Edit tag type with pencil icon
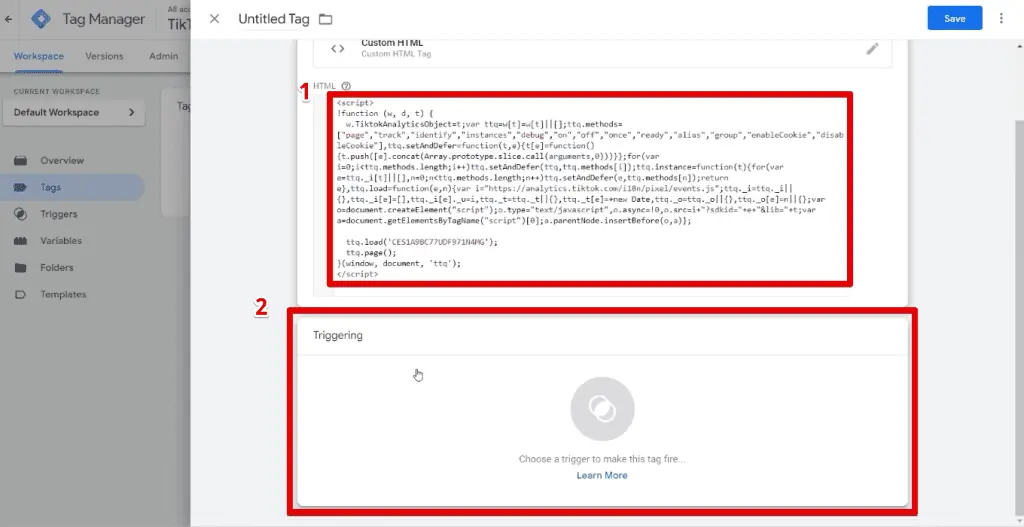 (872, 49)
